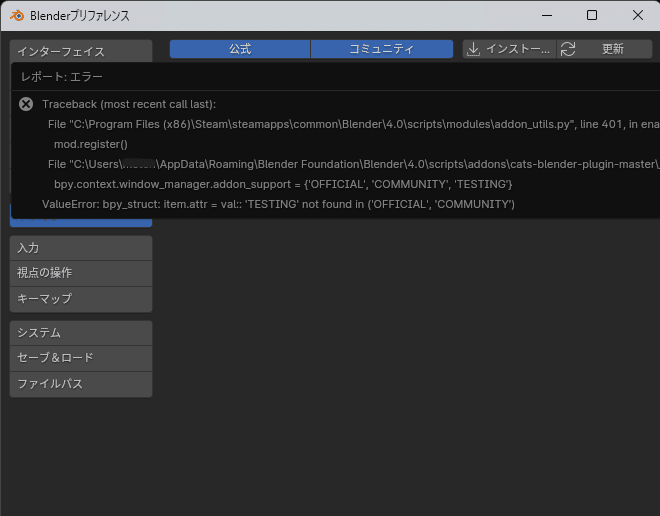The image size is (660, 516).
Task: Toggle the コミュニティ add-on filter
Action: (382, 49)
